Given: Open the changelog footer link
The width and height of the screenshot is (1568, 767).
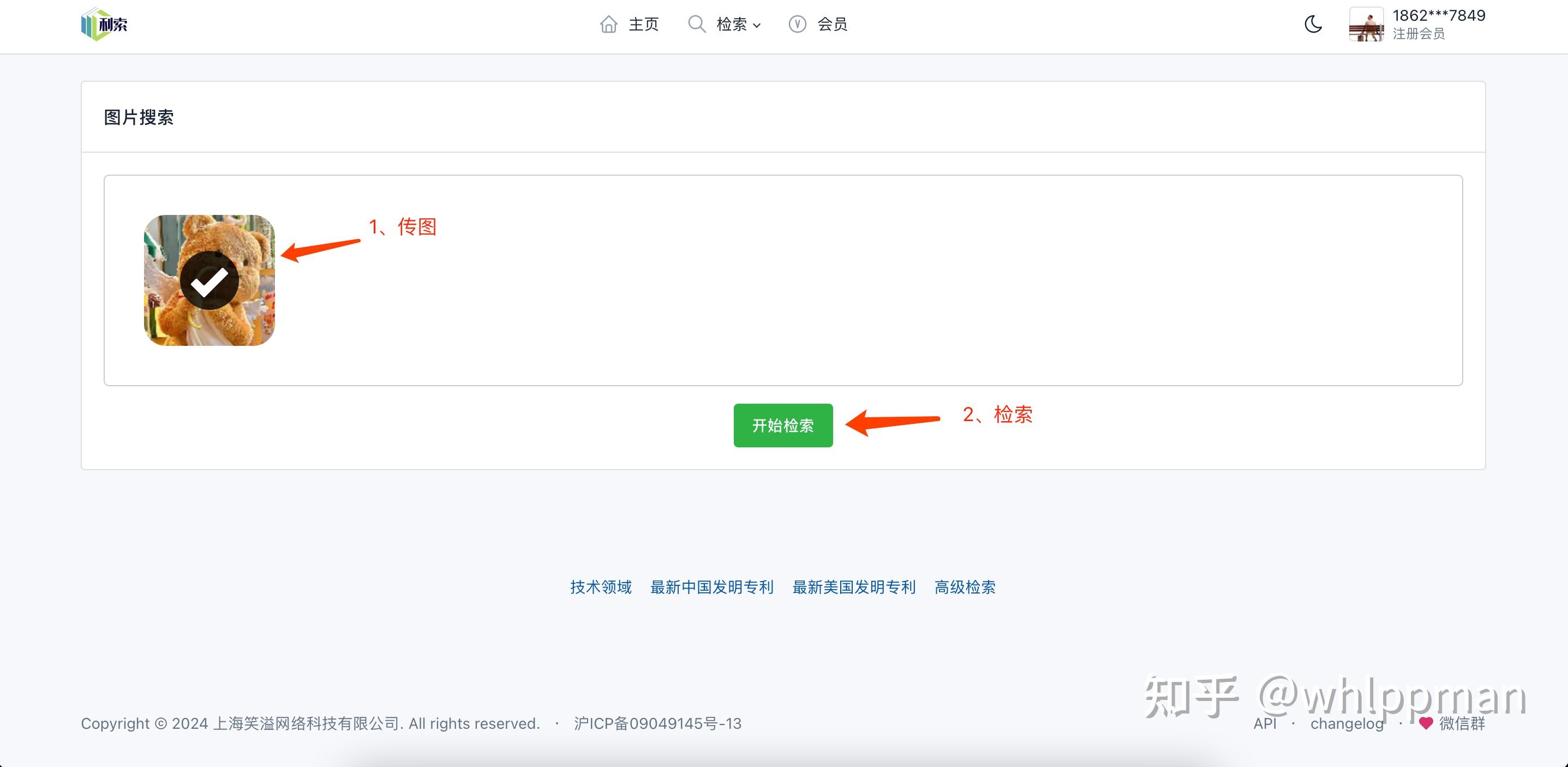Looking at the screenshot, I should [1347, 723].
